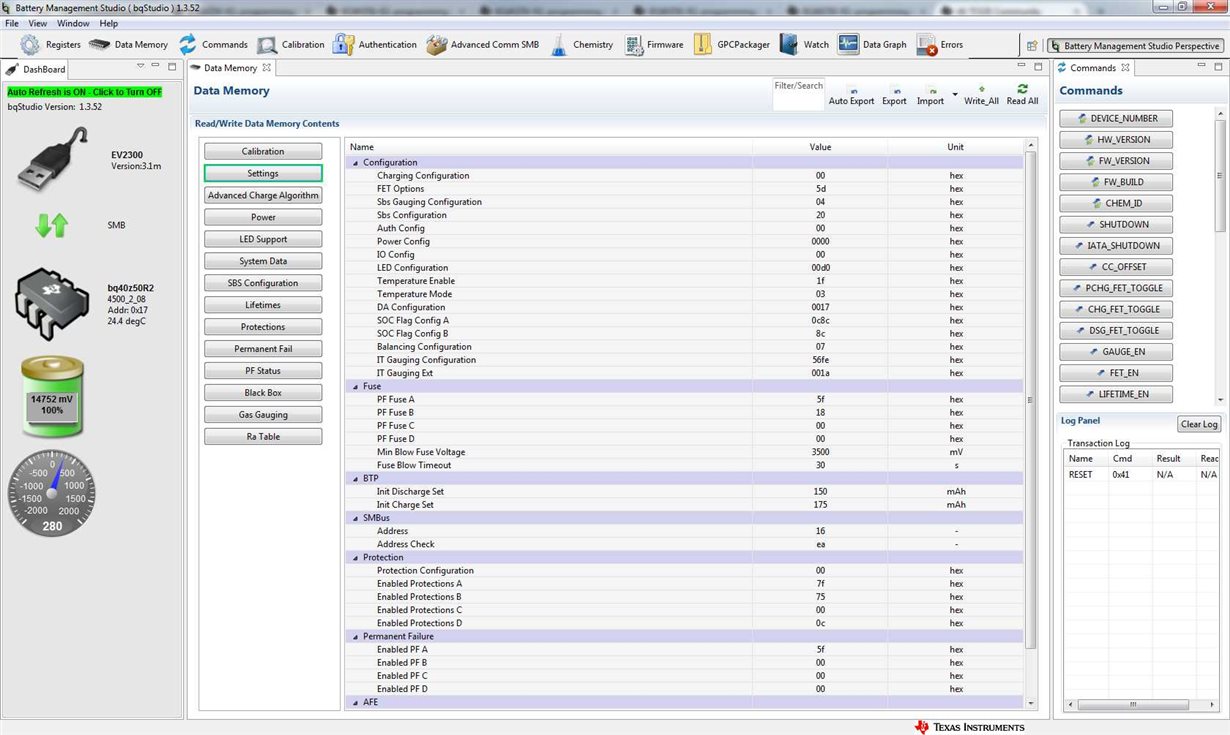This screenshot has width=1230, height=735.
Task: Click the Value column header
Action: [820, 147]
